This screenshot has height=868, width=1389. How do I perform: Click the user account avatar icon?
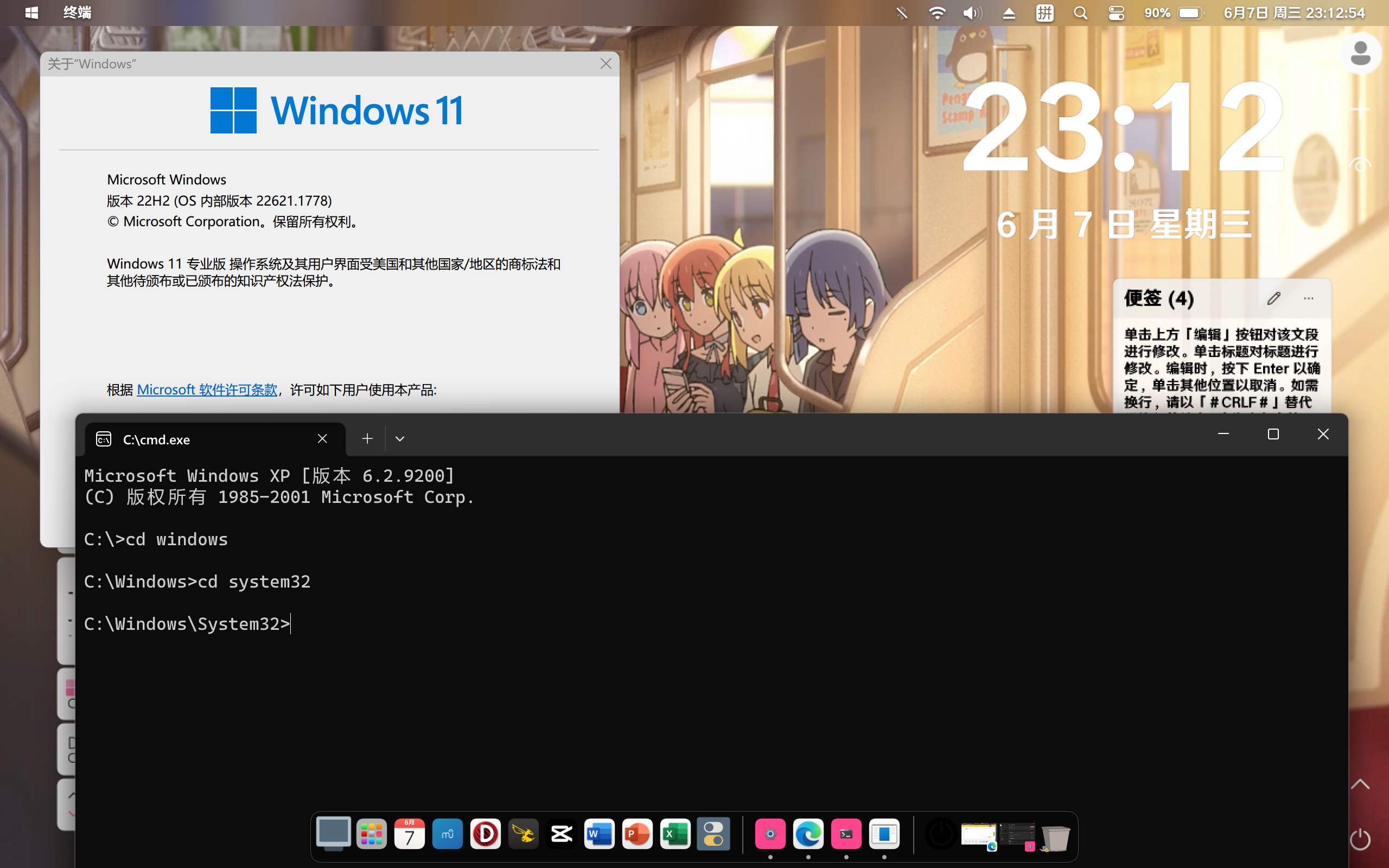(1360, 54)
